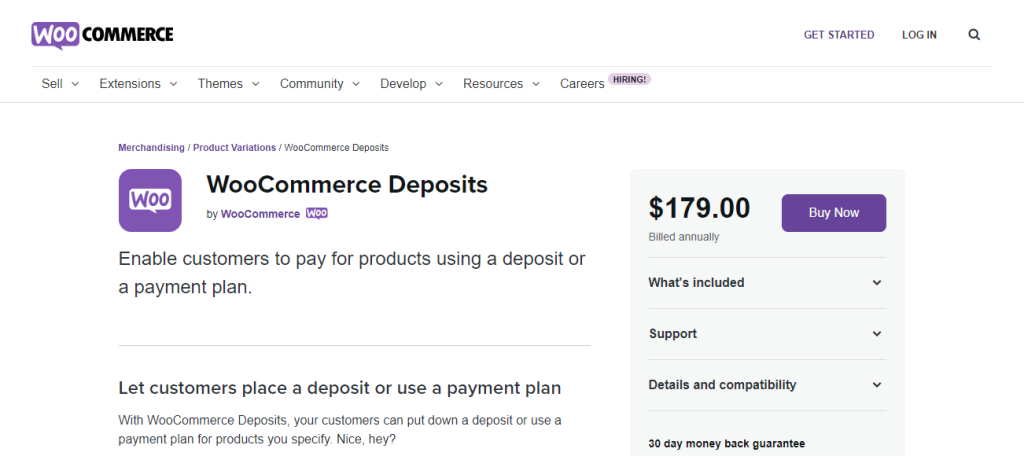Click the purple Woo product icon
This screenshot has width=1024, height=456.
[150, 200]
